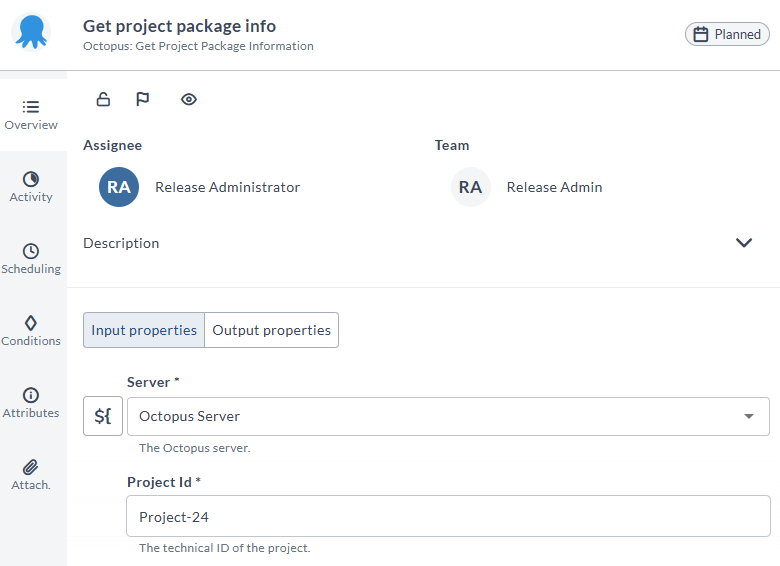The height and width of the screenshot is (566, 780).
Task: Click the calendar icon in Planned badge
Action: [x=700, y=34]
